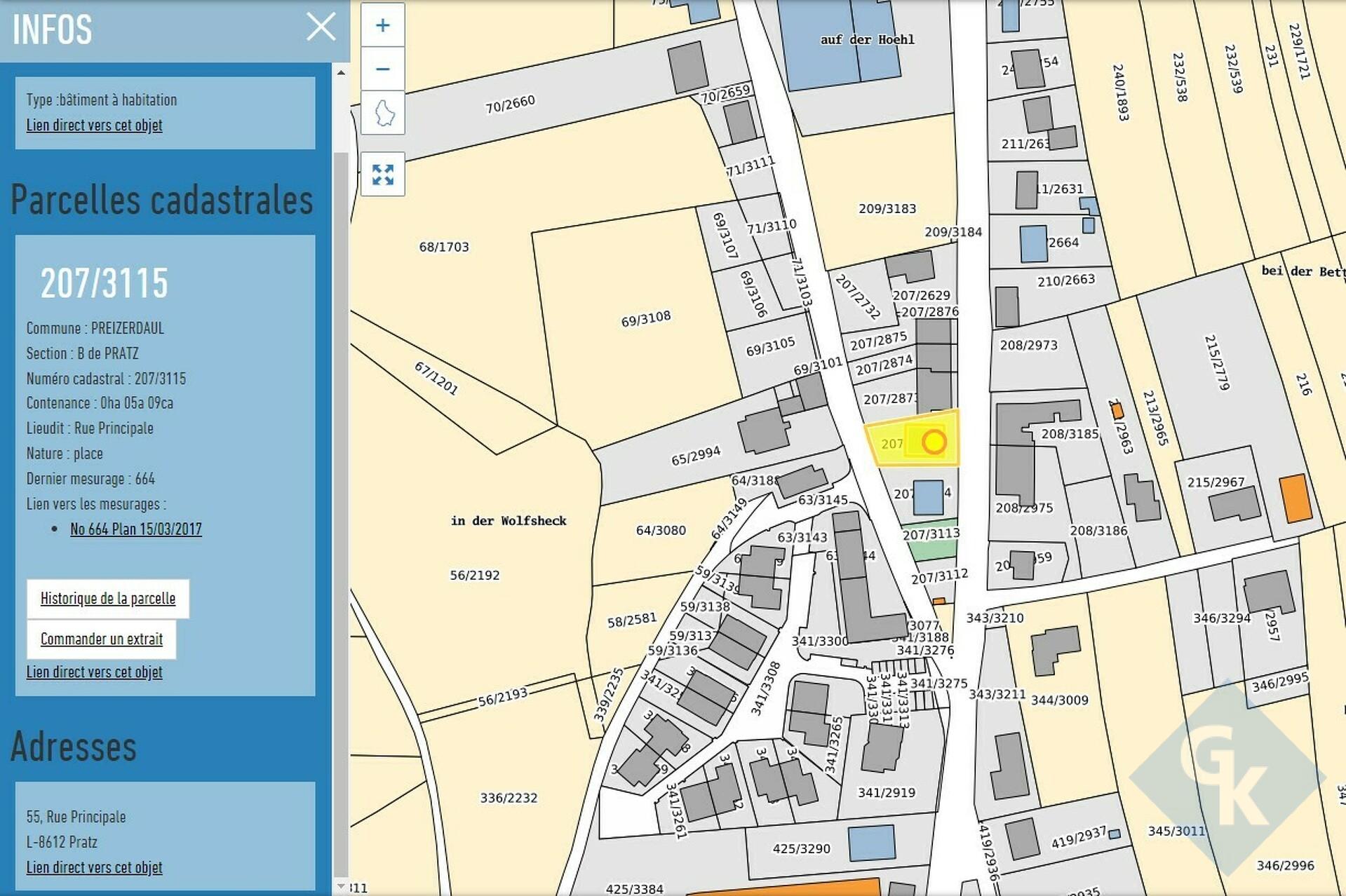Select parcel 65/2994 on the map
Screen dimensions: 1346x896
click(696, 456)
